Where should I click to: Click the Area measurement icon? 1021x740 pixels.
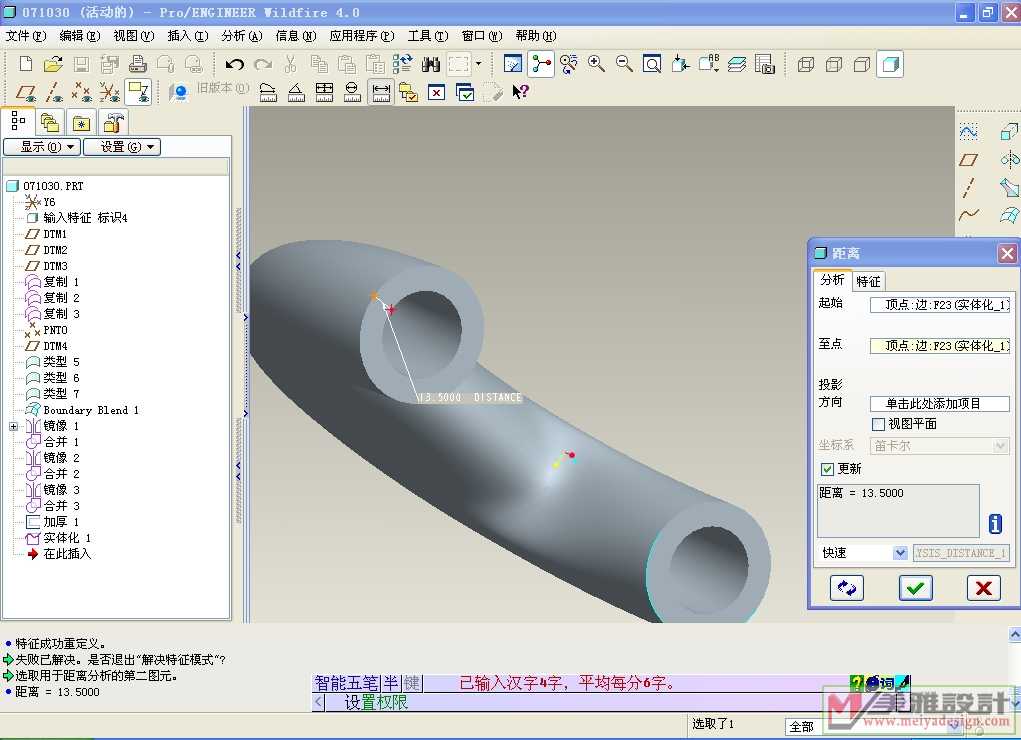[x=324, y=92]
